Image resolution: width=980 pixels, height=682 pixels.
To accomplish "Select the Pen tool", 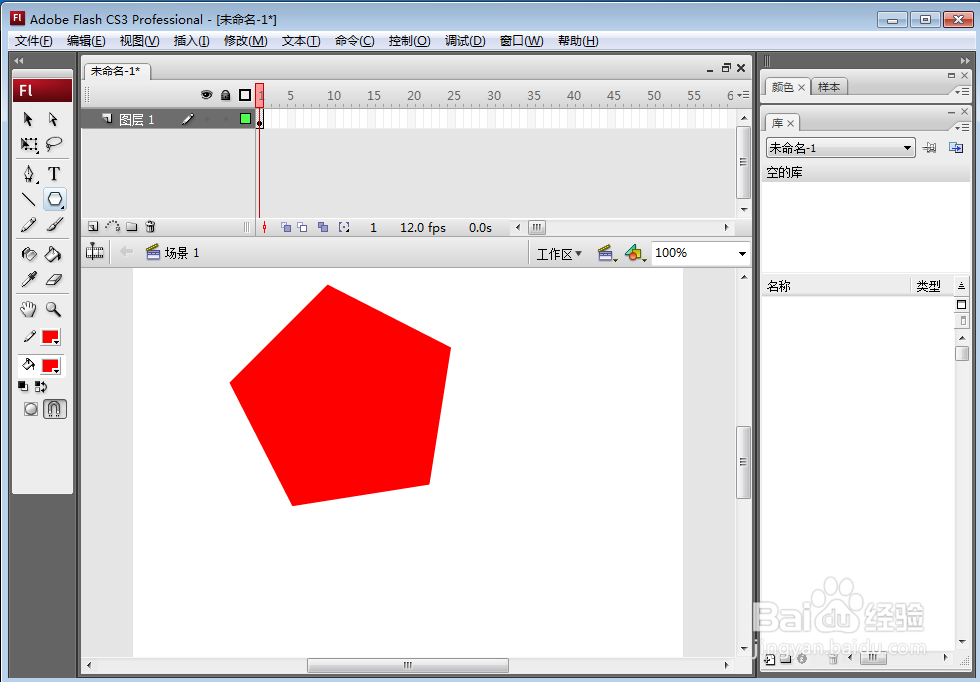I will [29, 174].
